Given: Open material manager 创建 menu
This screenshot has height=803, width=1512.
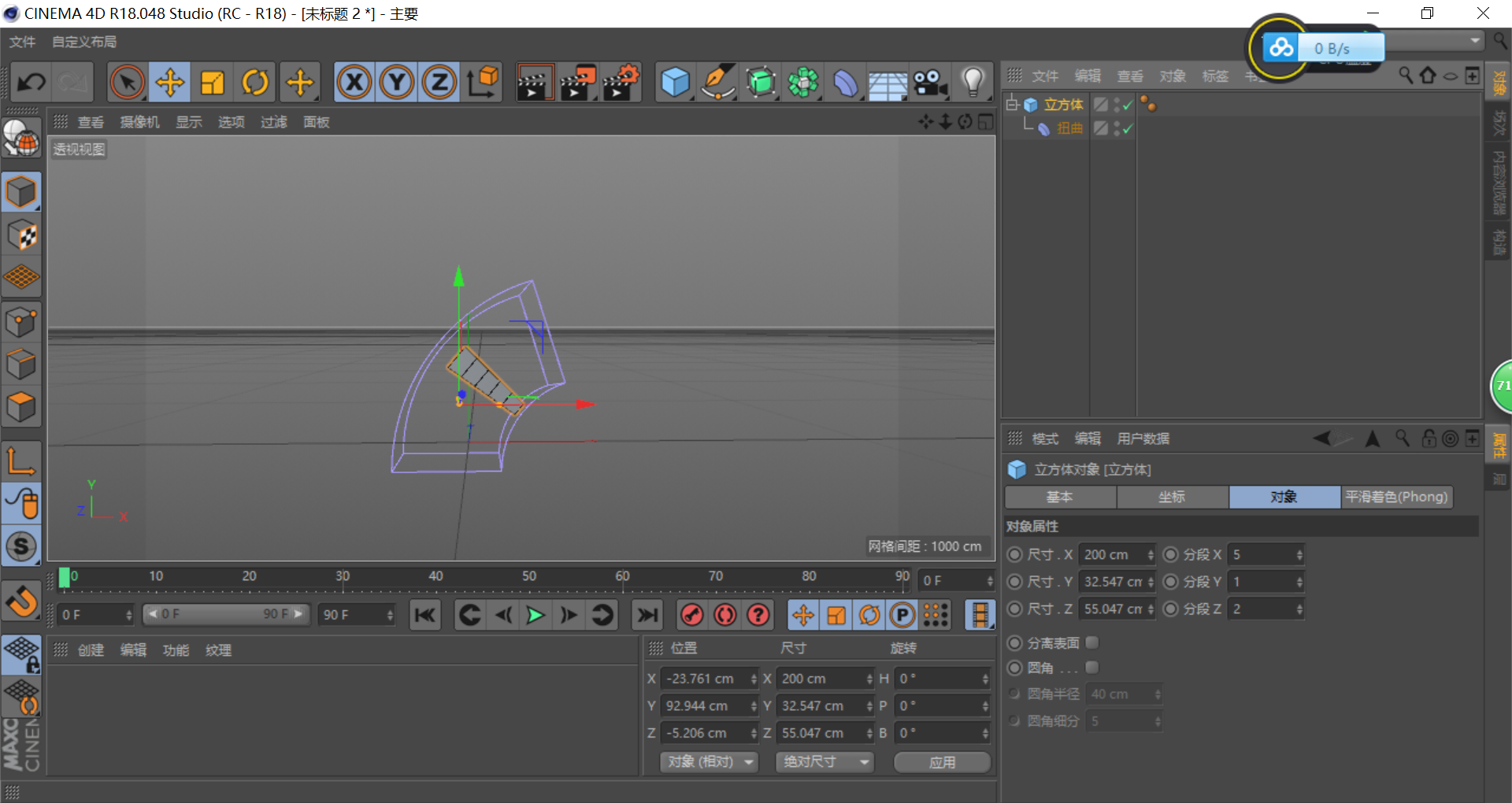Looking at the screenshot, I should pos(91,650).
